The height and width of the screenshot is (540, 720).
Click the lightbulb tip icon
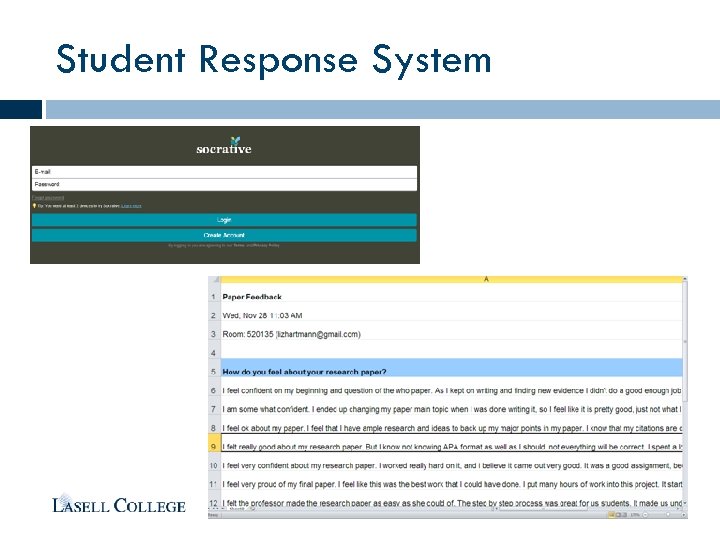[x=34, y=206]
